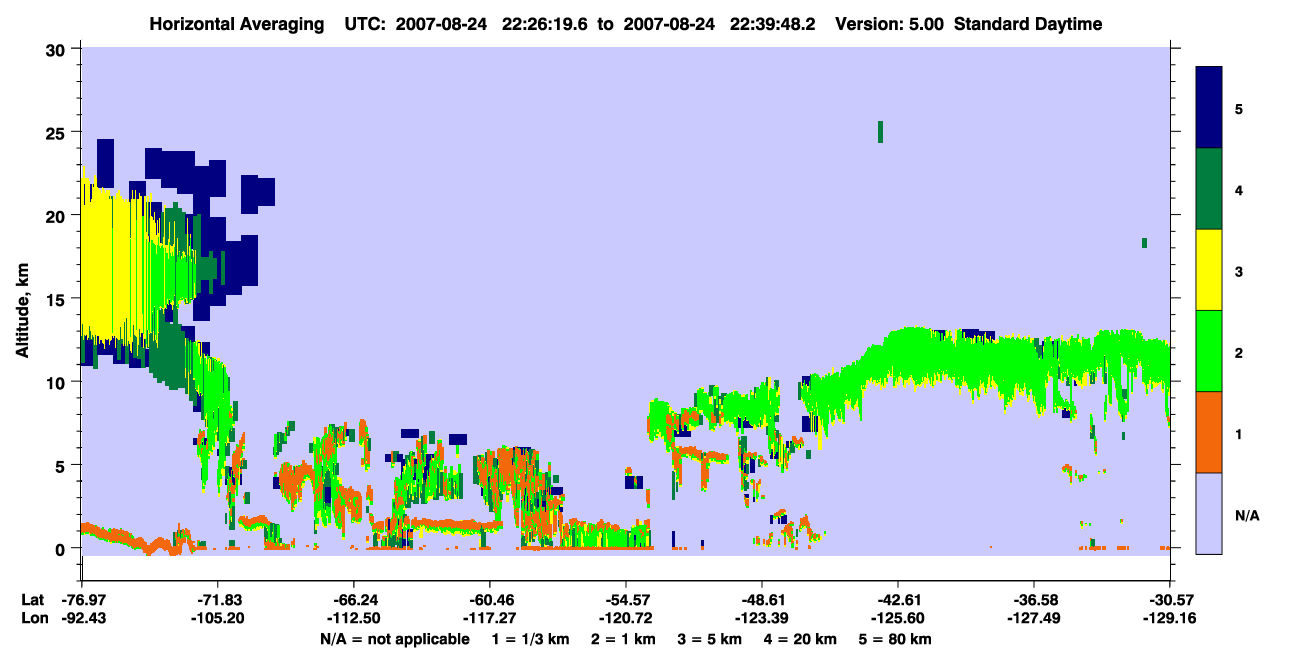Click the '2 = 1 km' footnote
Viewport: 1300px width, 667px height.
pyautogui.click(x=623, y=639)
